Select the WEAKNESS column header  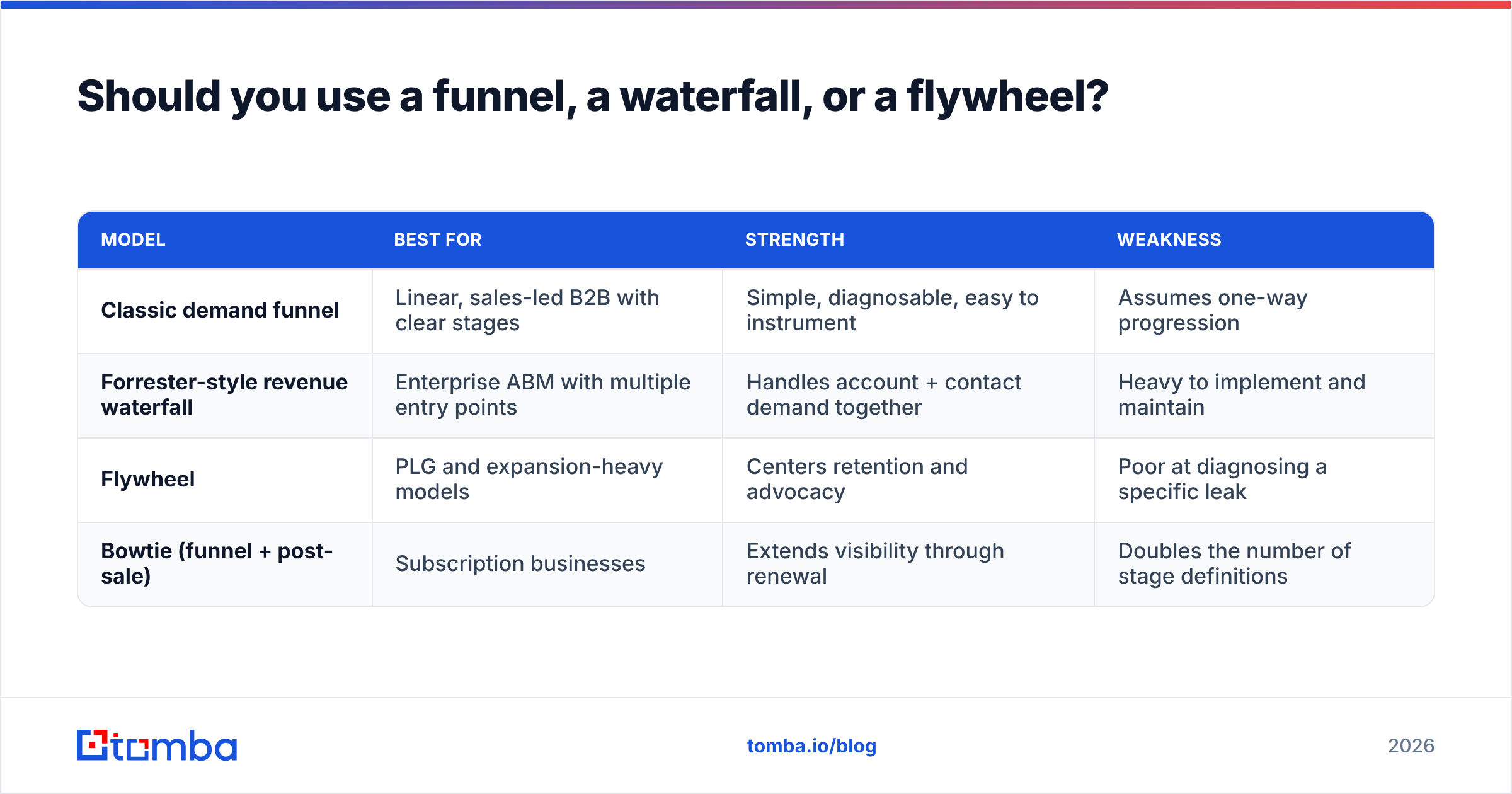(x=1169, y=239)
